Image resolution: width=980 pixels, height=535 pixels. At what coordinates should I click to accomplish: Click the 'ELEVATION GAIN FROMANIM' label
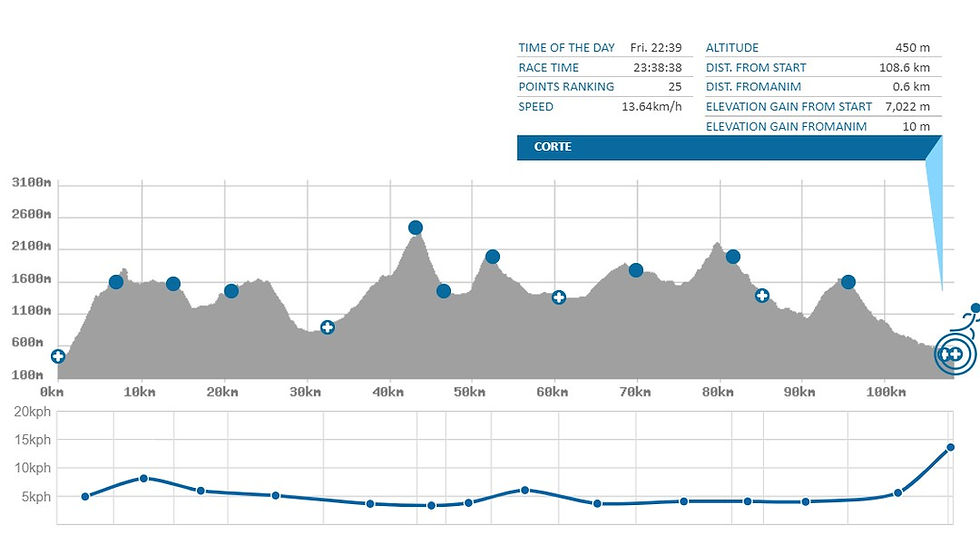pos(786,127)
